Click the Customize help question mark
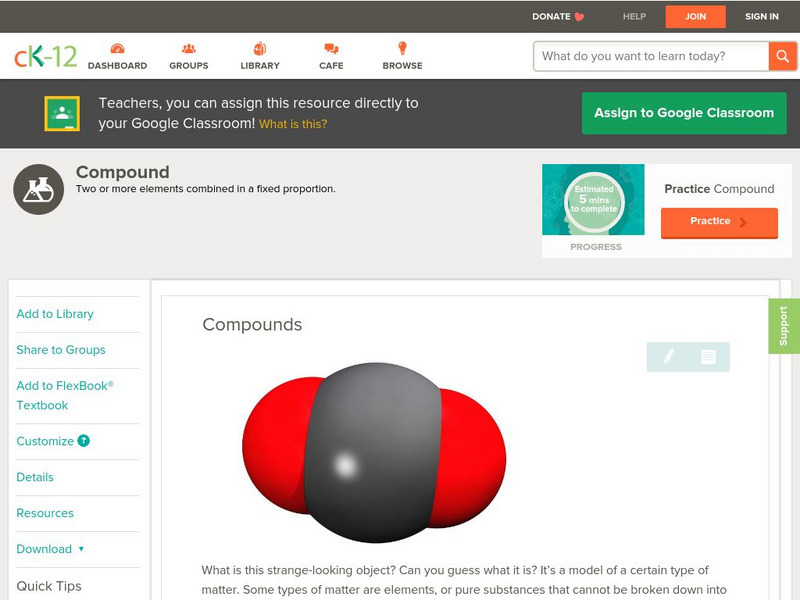The width and height of the screenshot is (800, 600). pyautogui.click(x=83, y=441)
